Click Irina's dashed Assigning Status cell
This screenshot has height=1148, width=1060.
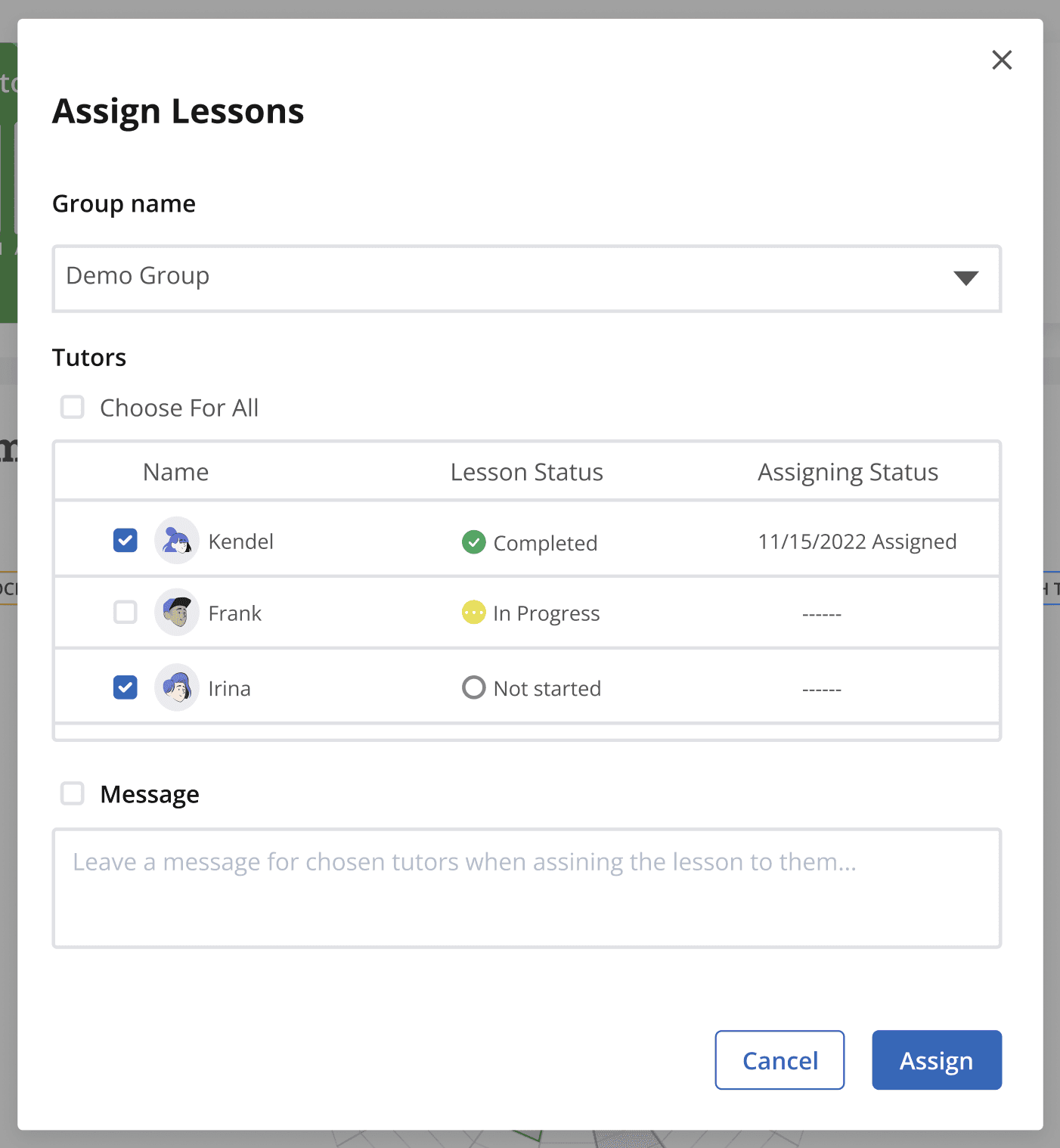pyautogui.click(x=822, y=690)
